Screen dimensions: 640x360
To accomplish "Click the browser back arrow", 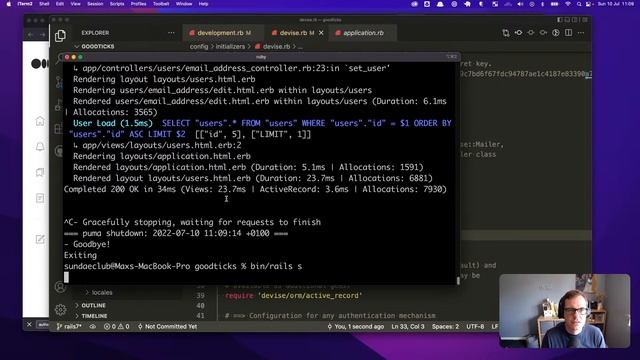I will [x=31, y=35].
